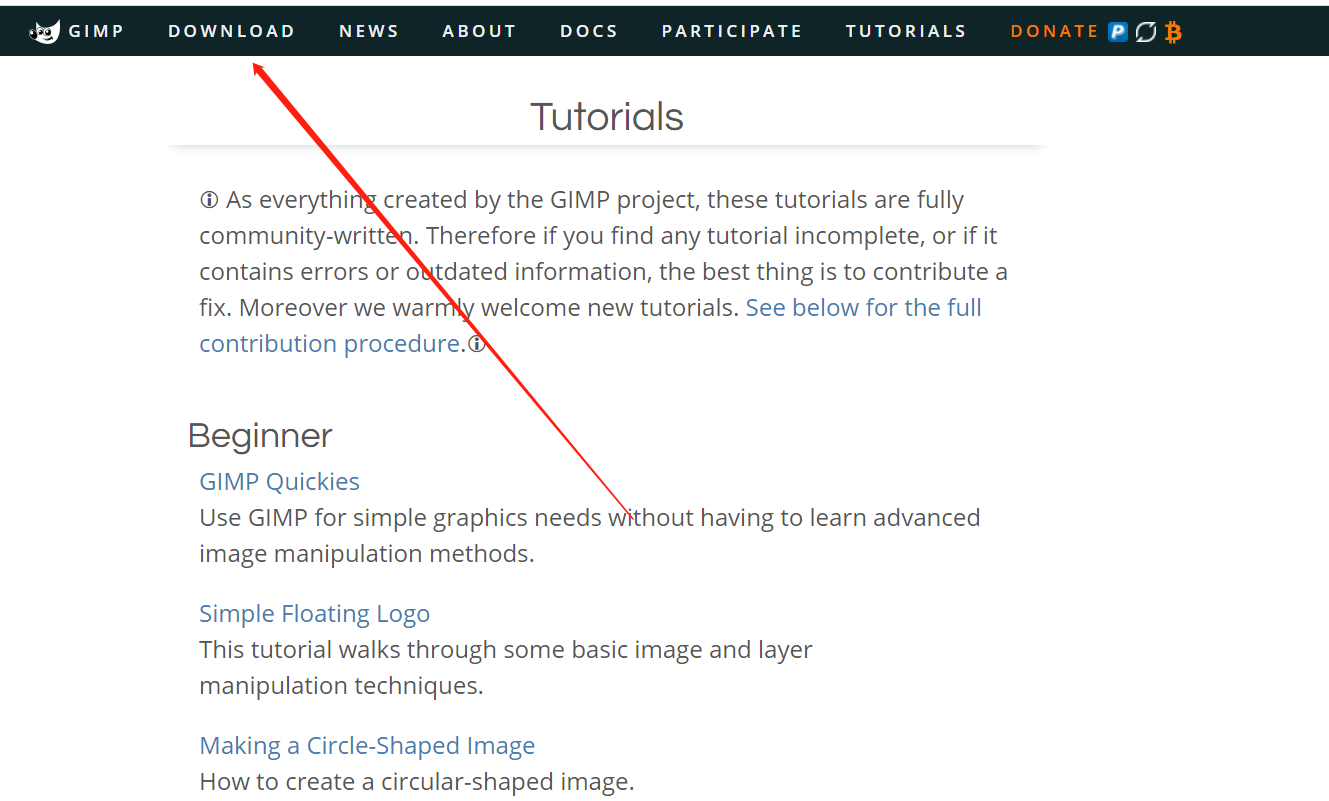Screen dimensions: 1329x801
Task: Open the DOWNLOAD navigation item
Action: [232, 31]
